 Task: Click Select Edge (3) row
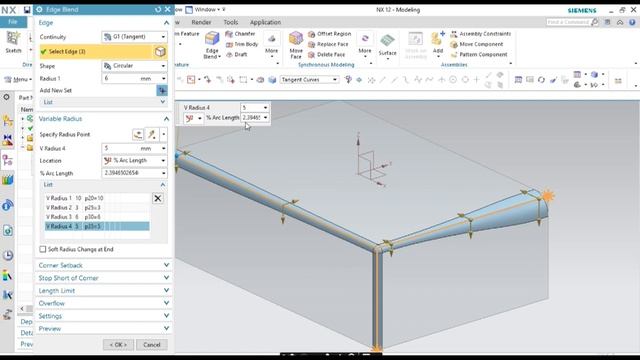(x=96, y=51)
